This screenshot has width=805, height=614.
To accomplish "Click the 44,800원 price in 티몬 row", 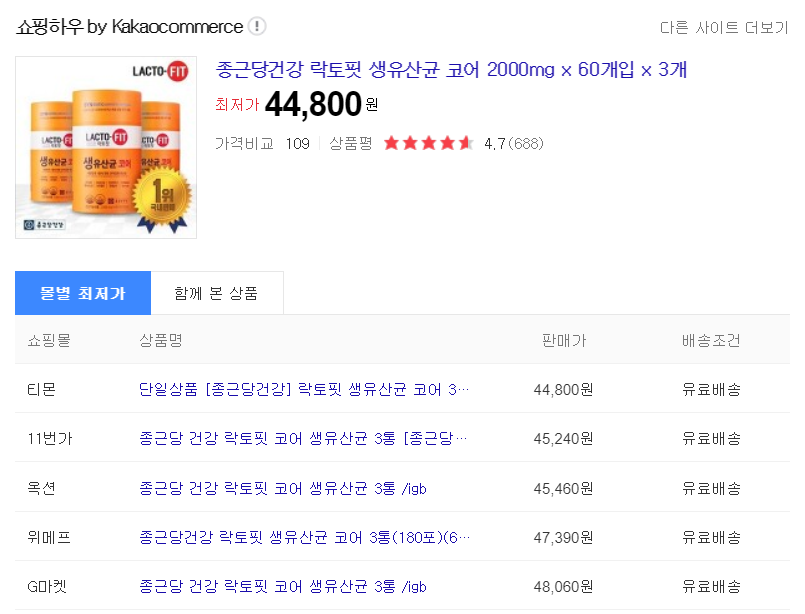I will (x=563, y=390).
